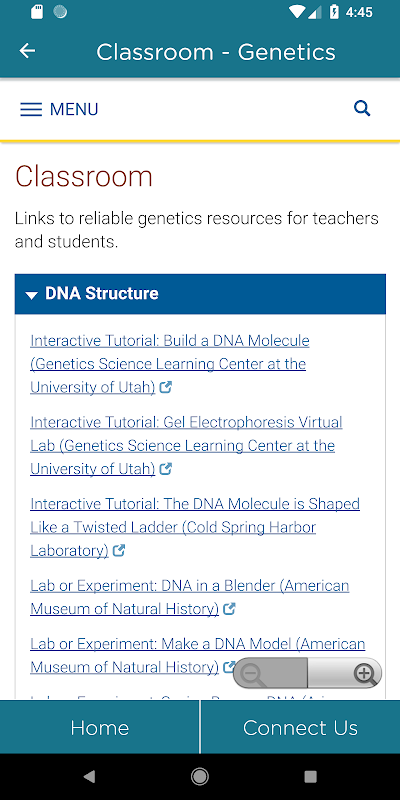Click external link icon after Twisted Ladder link
Screen dimensions: 400x800
(119, 551)
